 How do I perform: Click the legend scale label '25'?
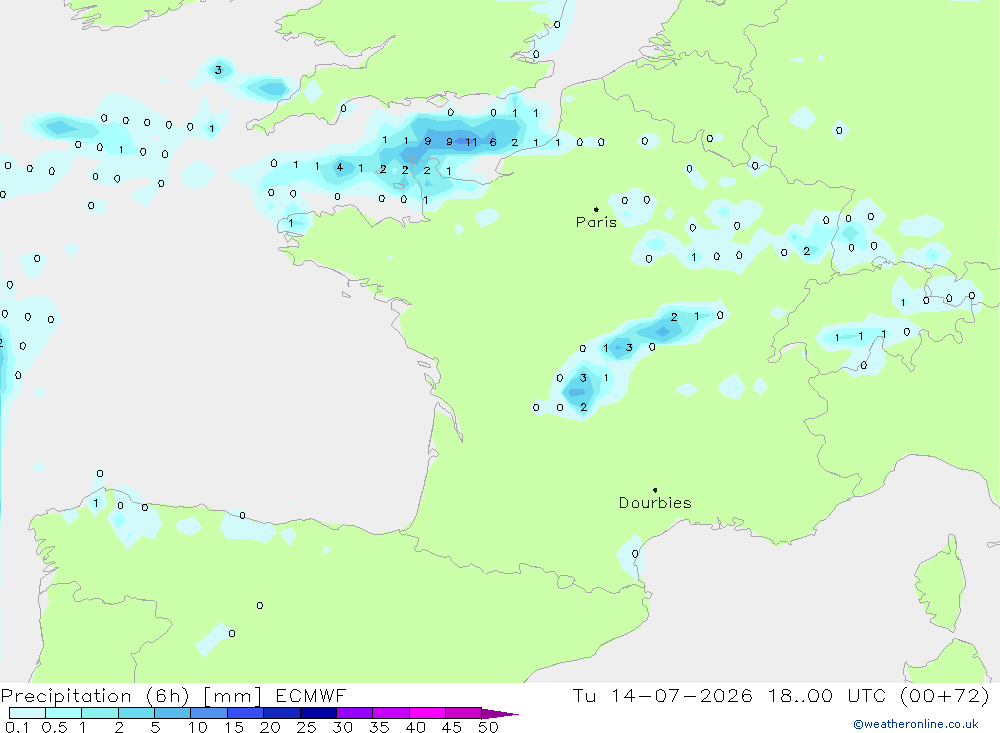coord(306,727)
